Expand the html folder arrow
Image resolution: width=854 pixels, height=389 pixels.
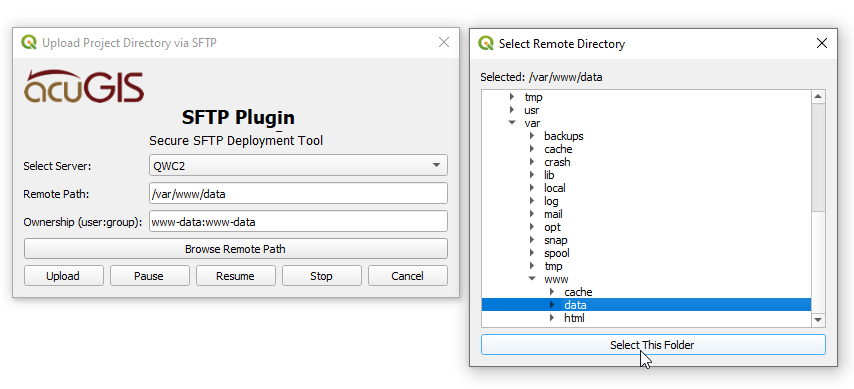pyautogui.click(x=552, y=318)
